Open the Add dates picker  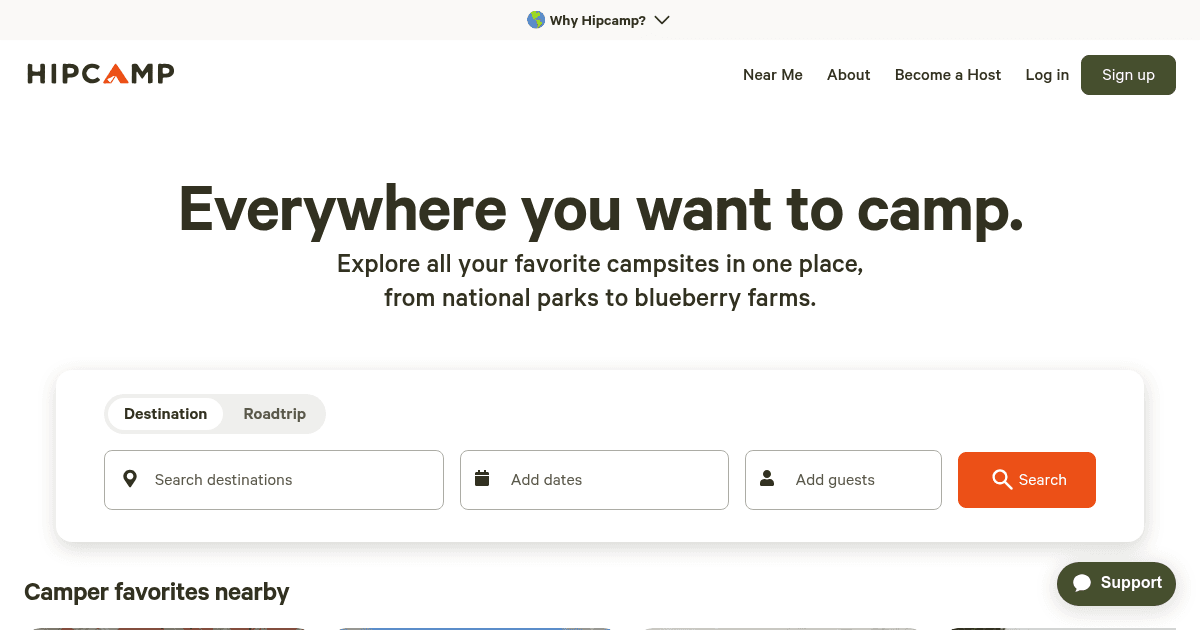pyautogui.click(x=594, y=479)
